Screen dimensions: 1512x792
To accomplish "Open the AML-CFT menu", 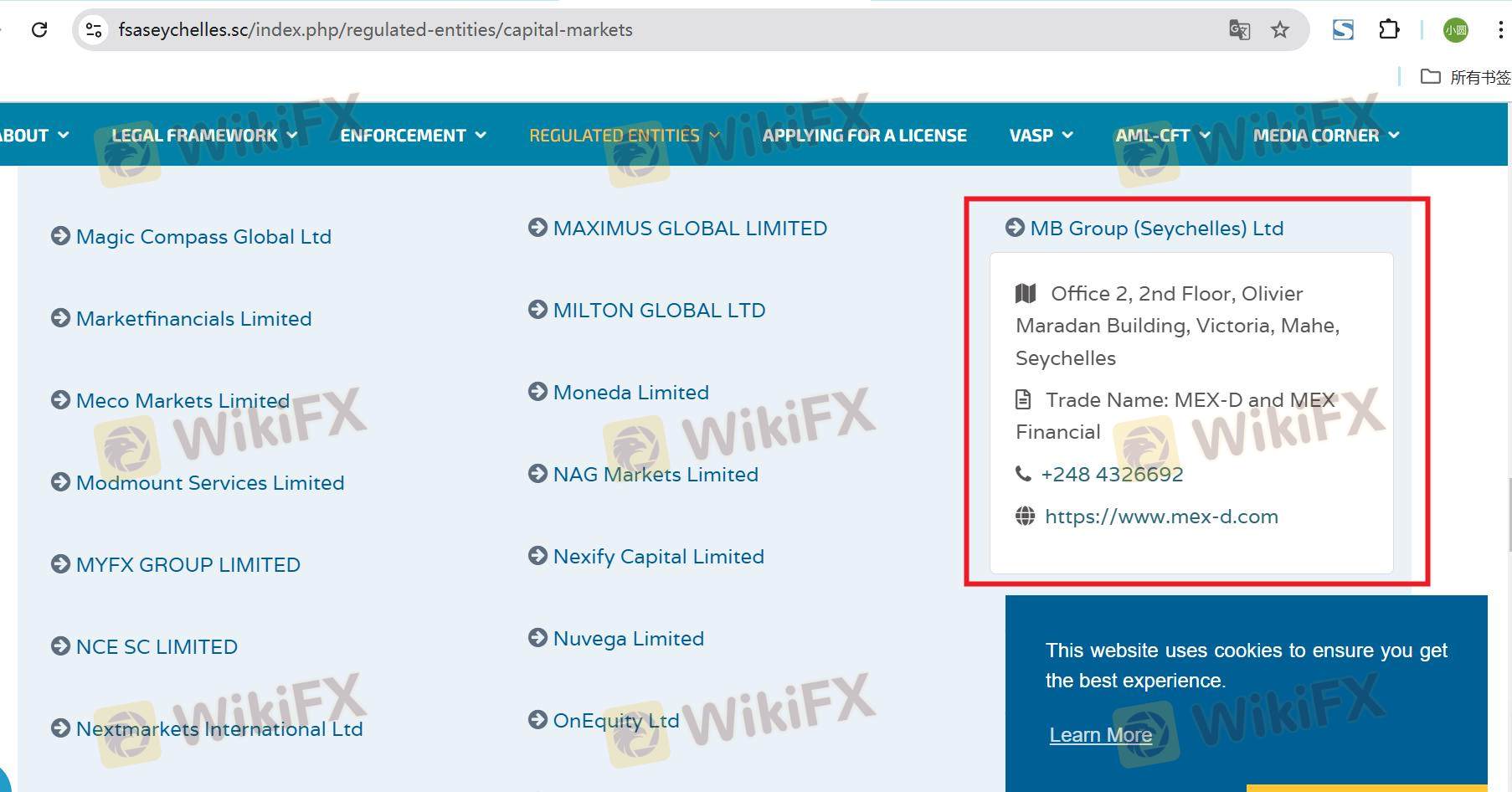I will 1153,135.
